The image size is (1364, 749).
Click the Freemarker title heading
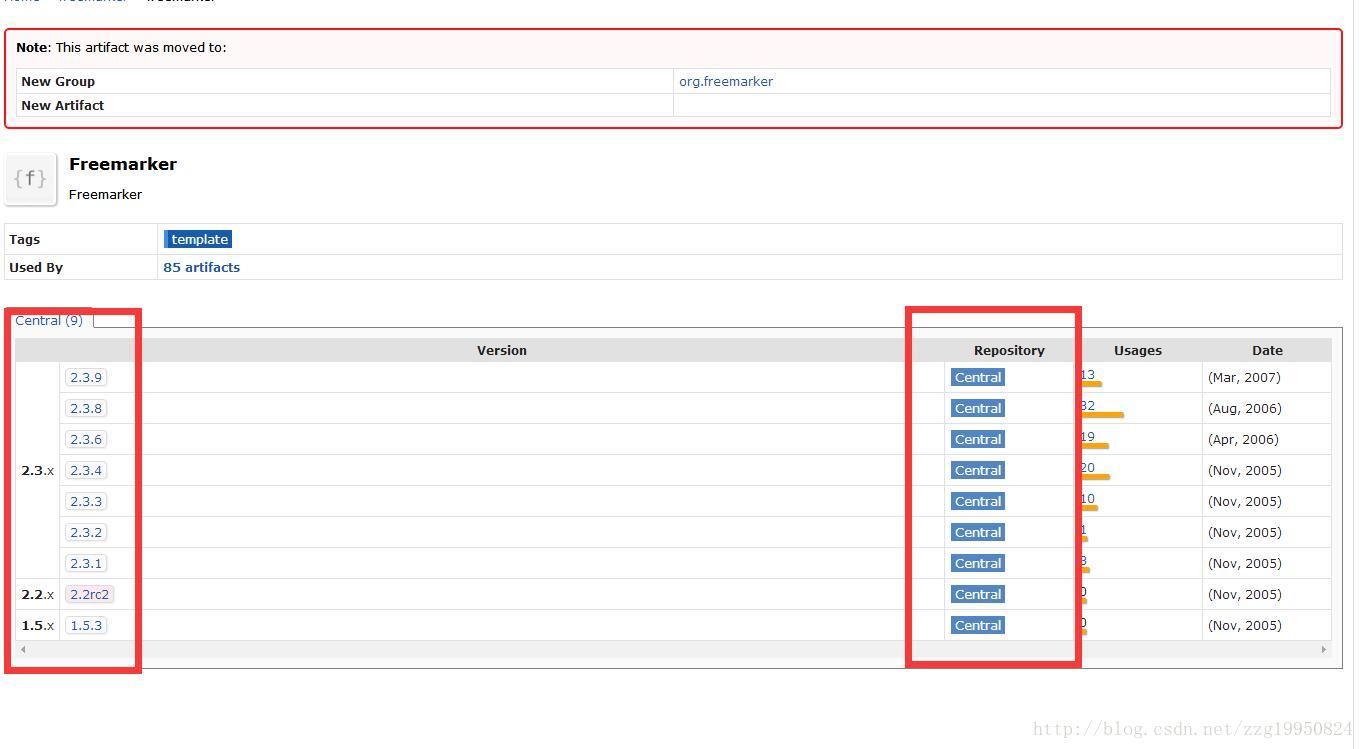(x=123, y=164)
